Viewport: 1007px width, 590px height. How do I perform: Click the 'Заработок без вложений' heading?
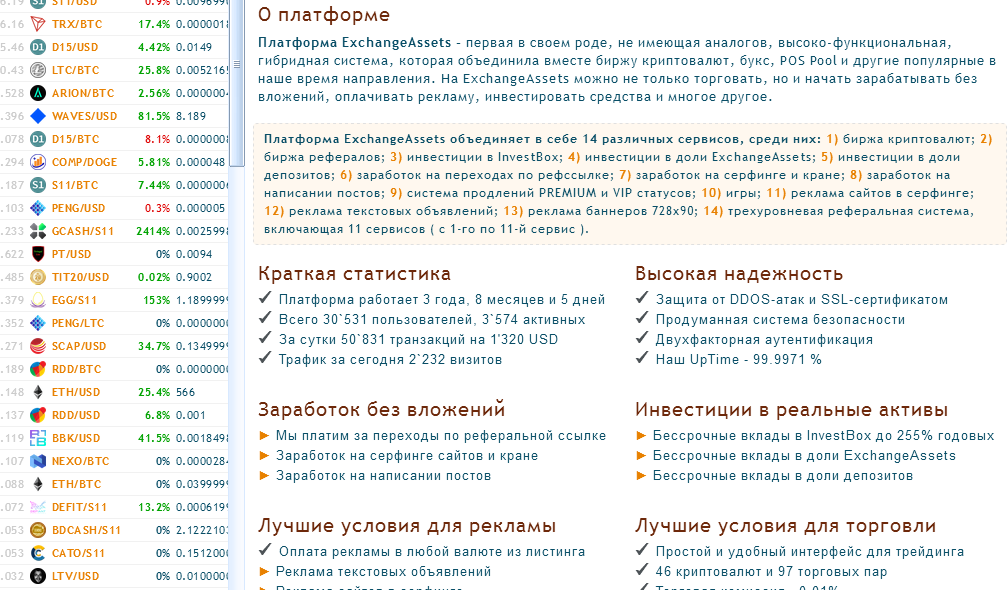pos(381,409)
